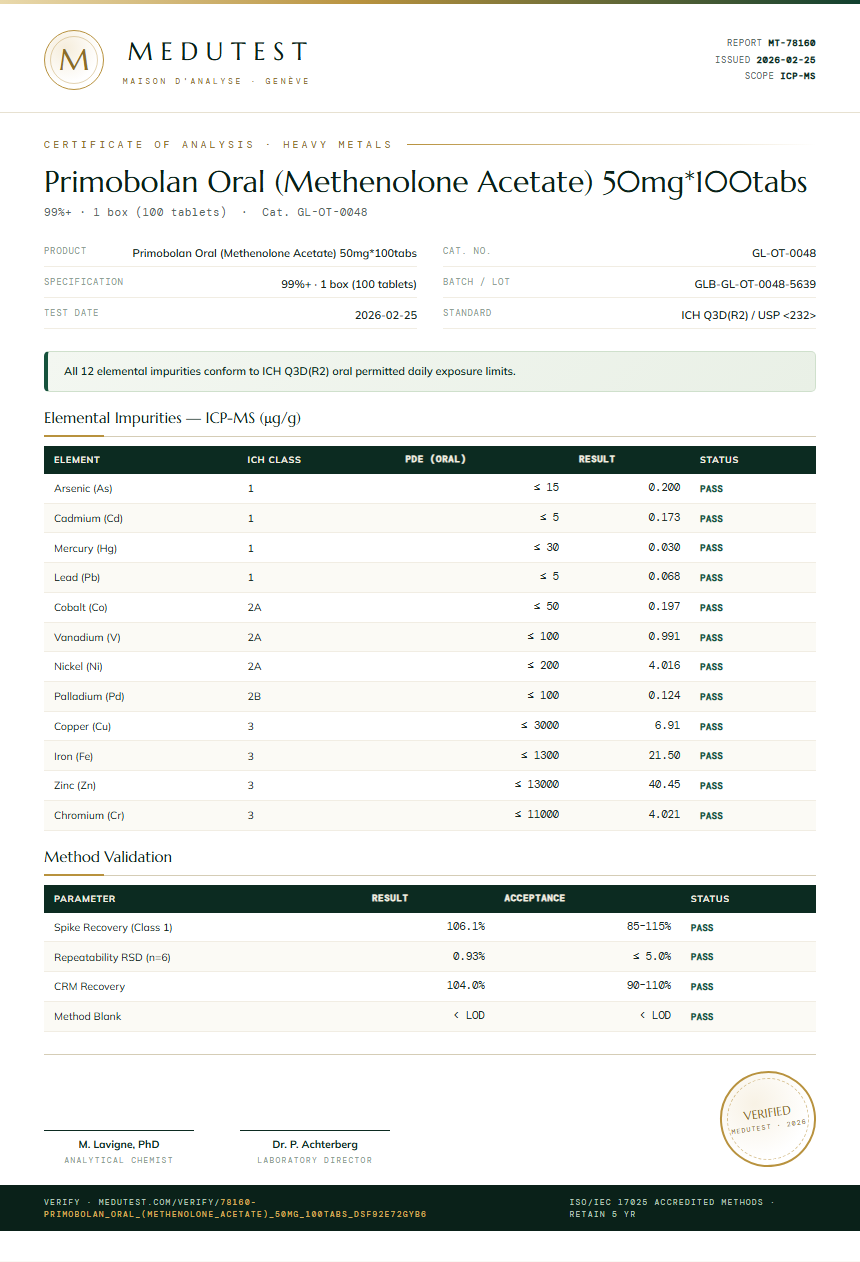Click the Copper result value 6.91

(x=667, y=725)
